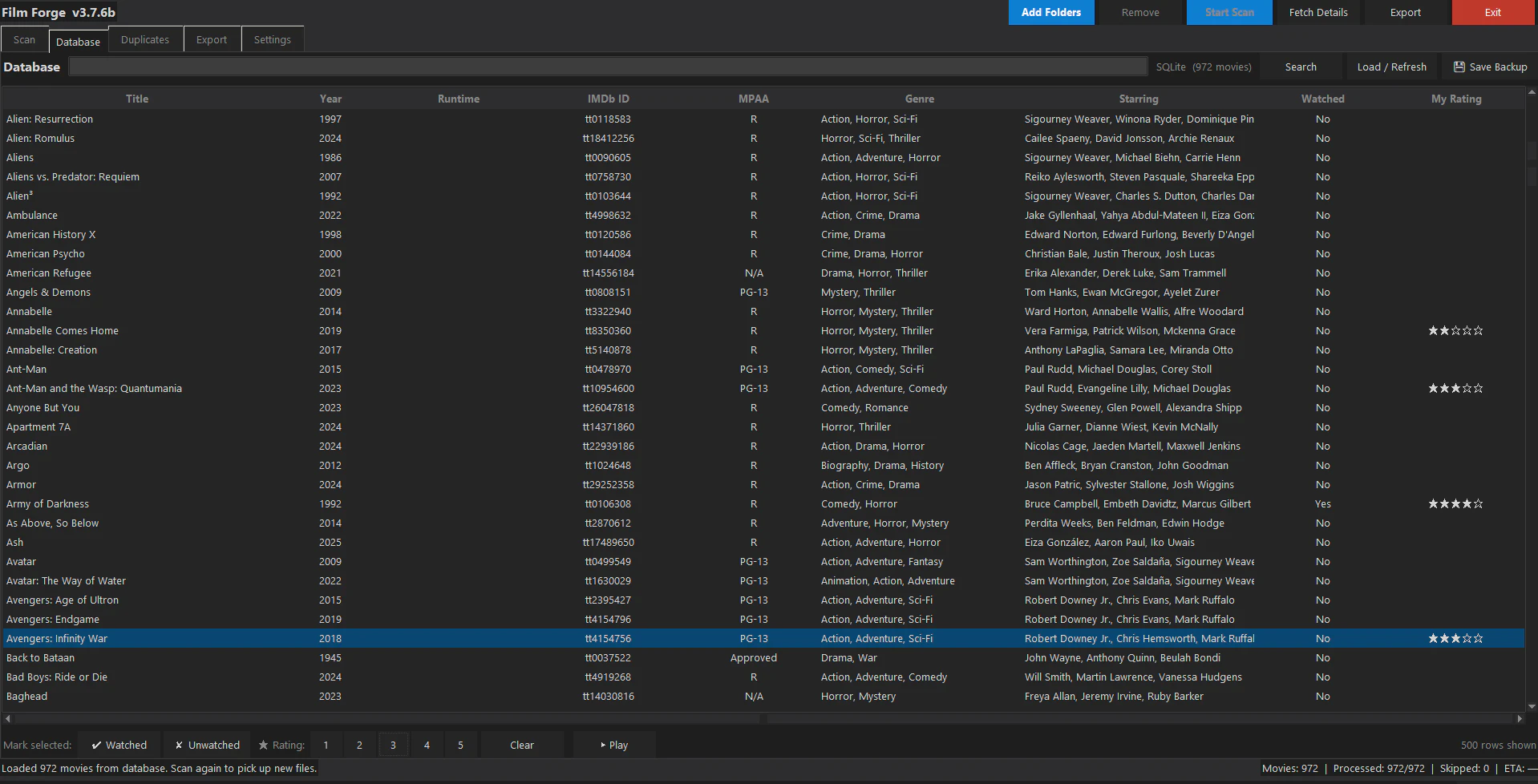Screen dimensions: 1538x784
Task: Sort table by Year column header
Action: [330, 99]
